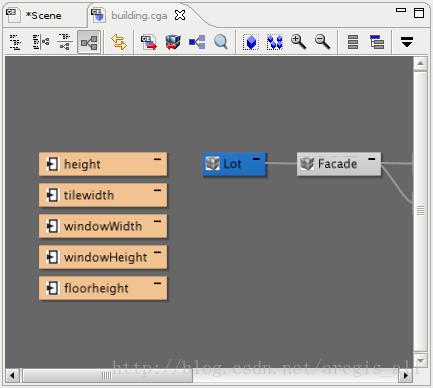Select the stacked text over graph view icon
Screen dimensions: 433x388
(65, 42)
